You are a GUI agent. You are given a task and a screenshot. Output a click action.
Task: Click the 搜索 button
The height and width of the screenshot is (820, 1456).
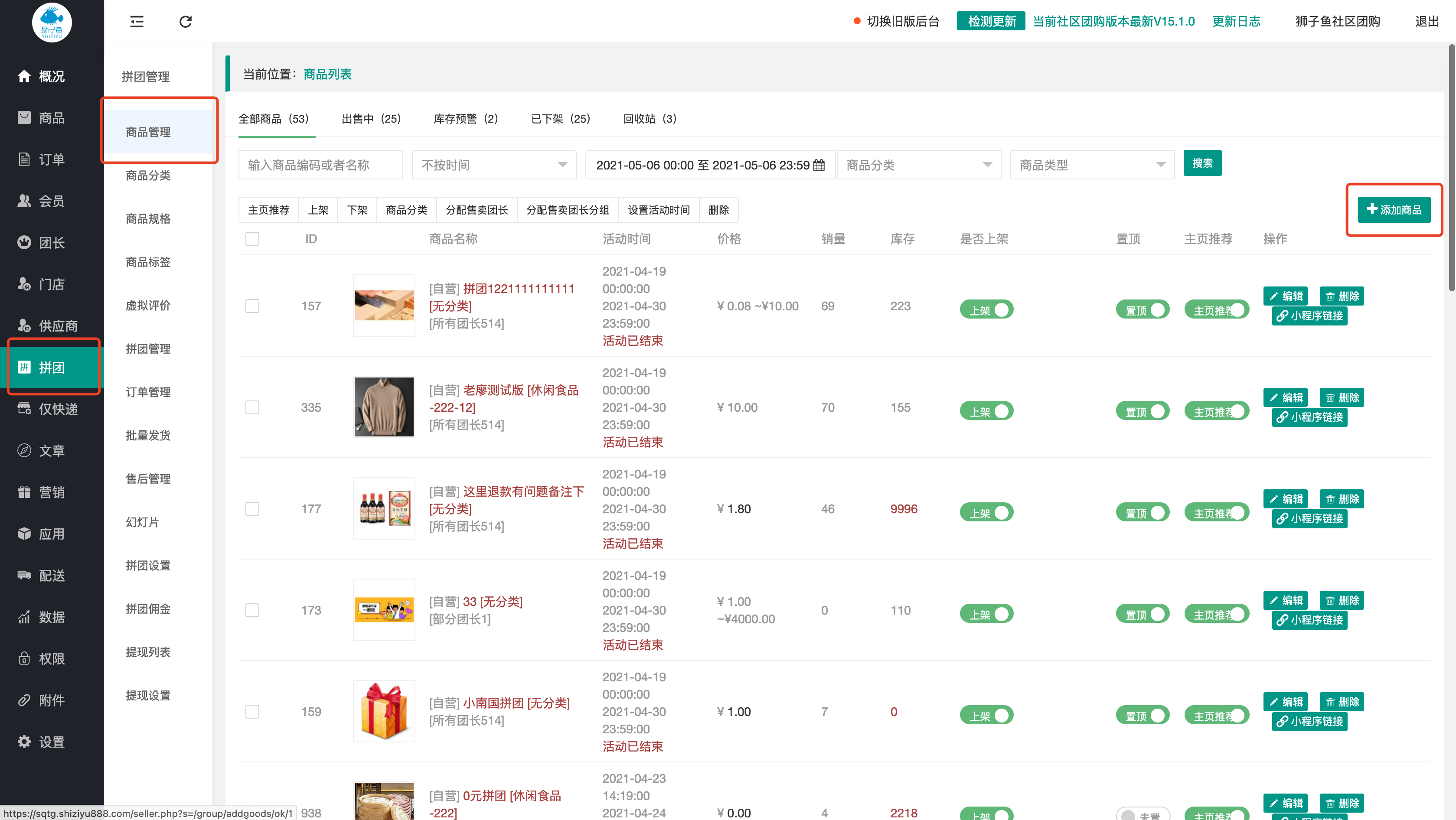[1202, 163]
